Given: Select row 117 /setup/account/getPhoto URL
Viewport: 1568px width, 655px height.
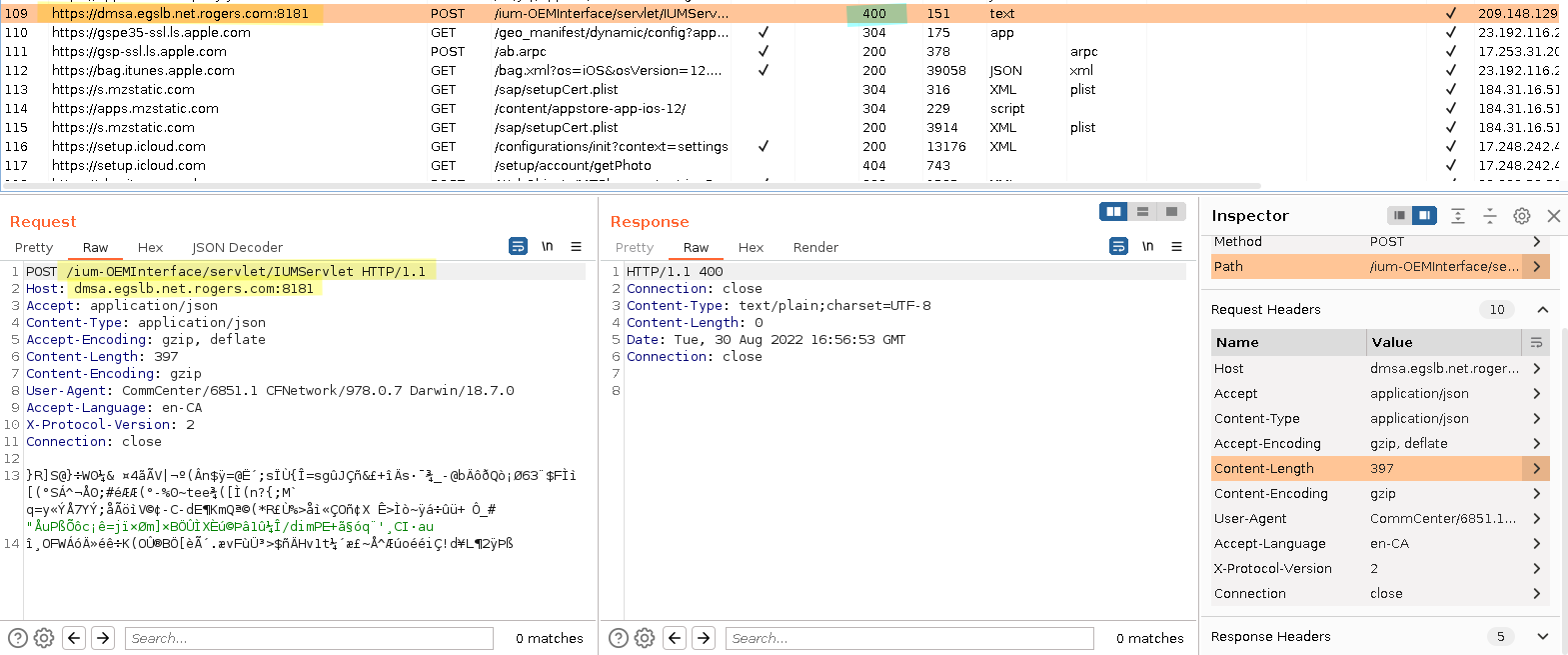Looking at the screenshot, I should point(573,165).
